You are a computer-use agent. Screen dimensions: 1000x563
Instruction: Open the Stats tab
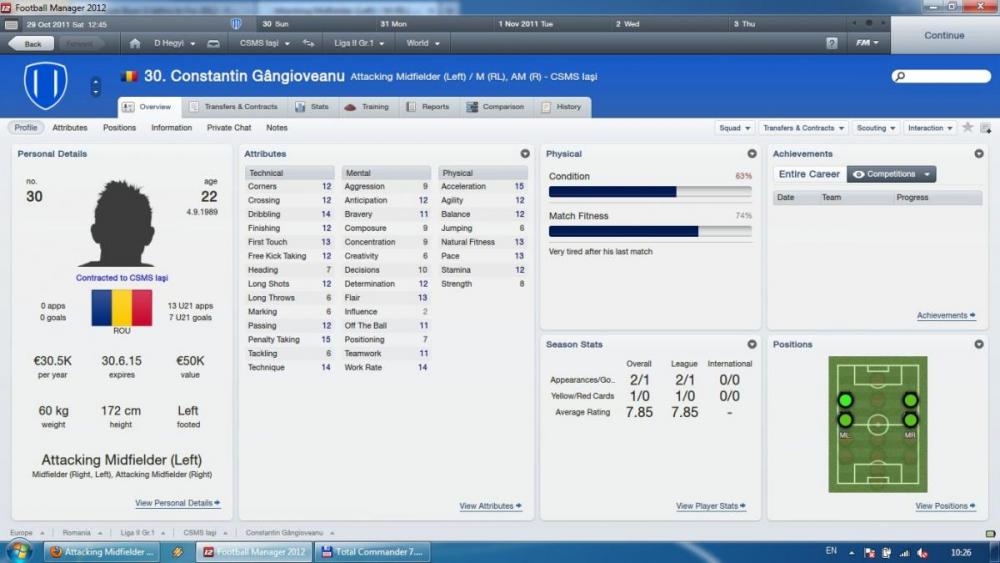(x=312, y=107)
